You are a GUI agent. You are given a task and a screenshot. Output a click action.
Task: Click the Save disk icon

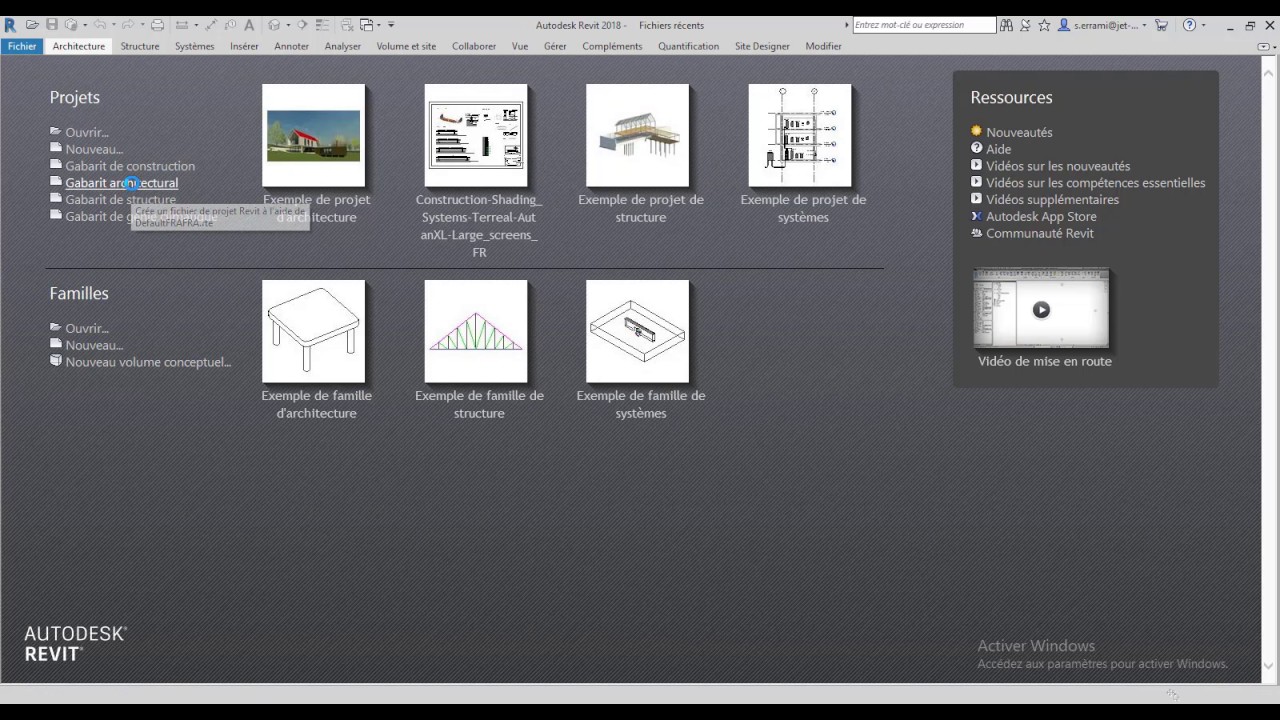(x=51, y=25)
